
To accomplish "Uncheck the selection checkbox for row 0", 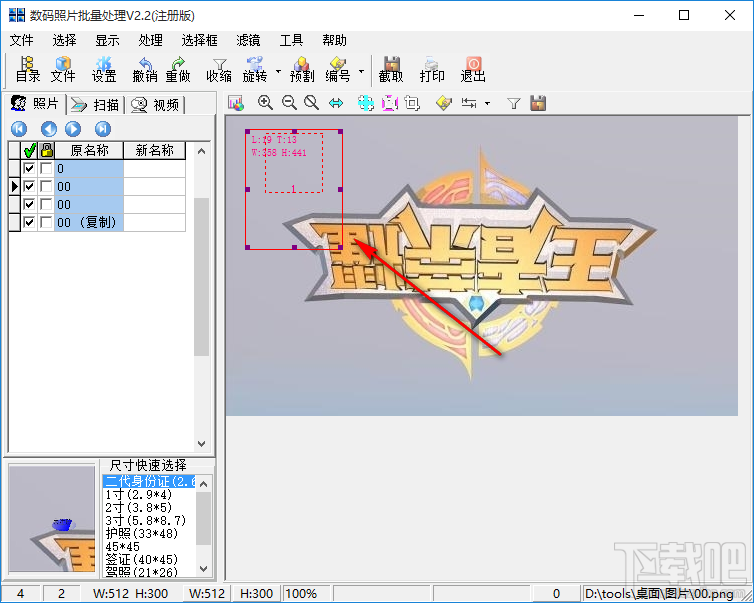I will click(29, 168).
